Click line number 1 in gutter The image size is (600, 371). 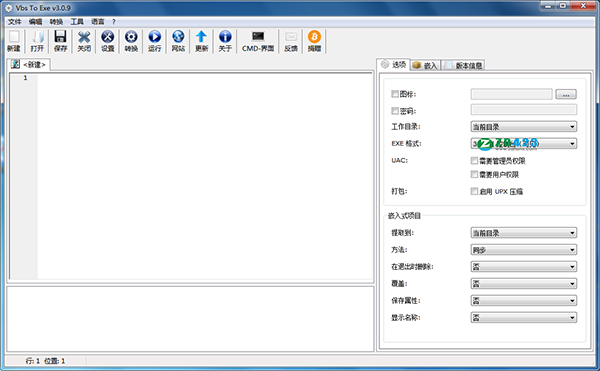click(x=25, y=78)
